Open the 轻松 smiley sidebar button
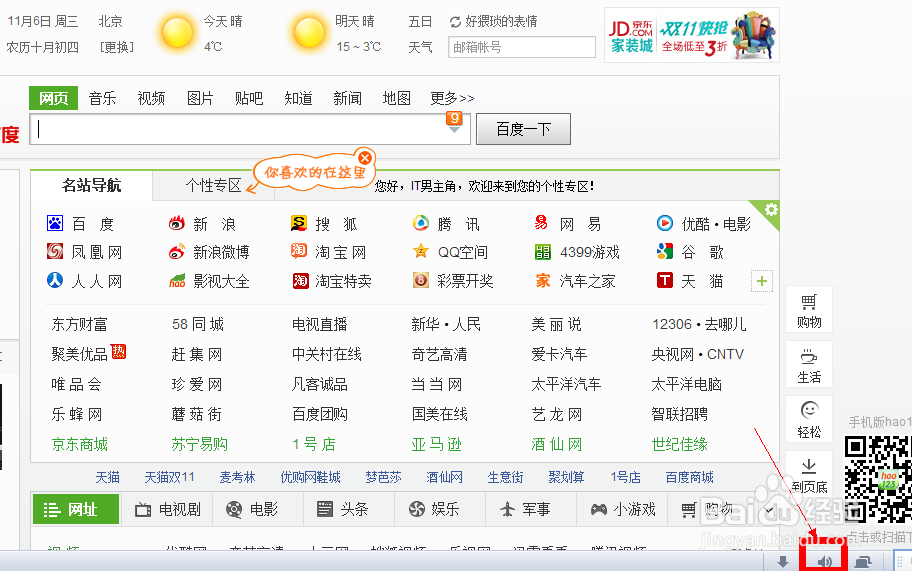The image size is (912, 571). click(809, 419)
